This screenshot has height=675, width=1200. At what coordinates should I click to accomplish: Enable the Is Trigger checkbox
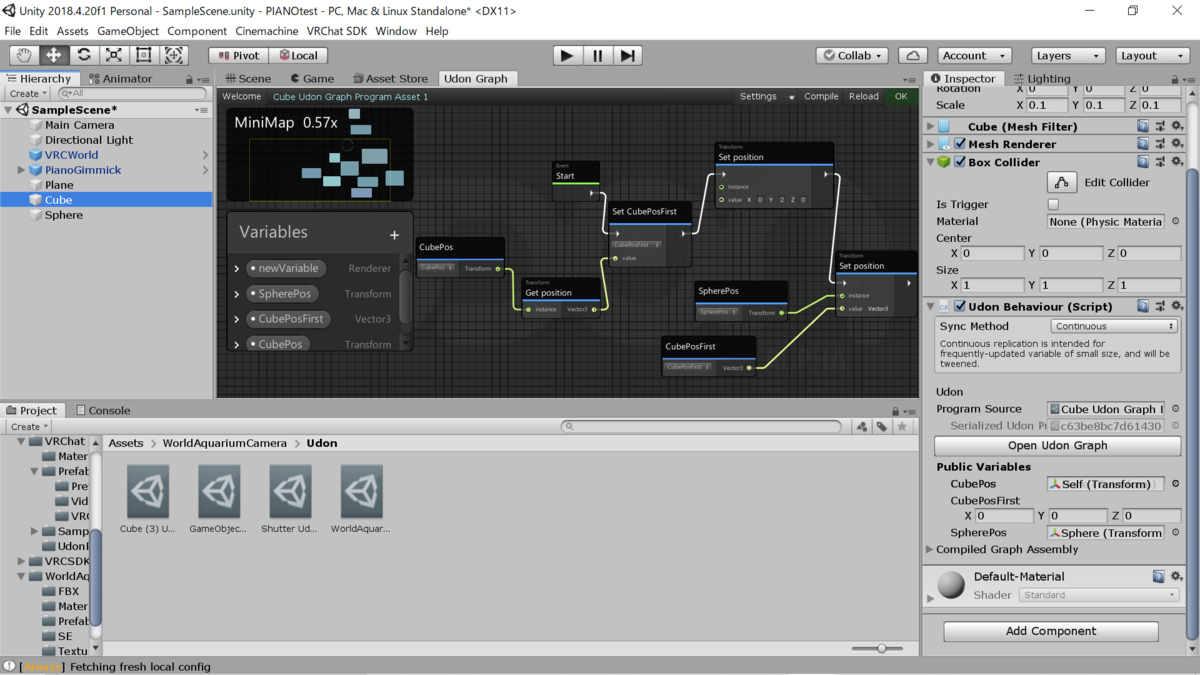1053,205
